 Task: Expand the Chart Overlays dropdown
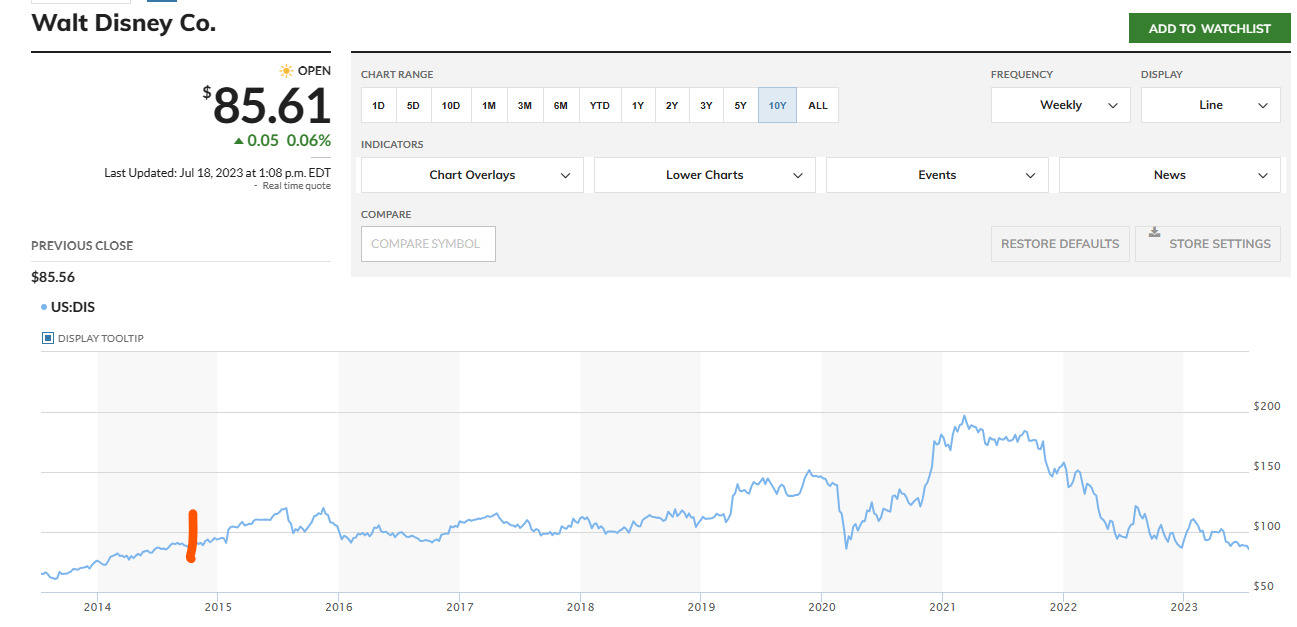click(472, 175)
